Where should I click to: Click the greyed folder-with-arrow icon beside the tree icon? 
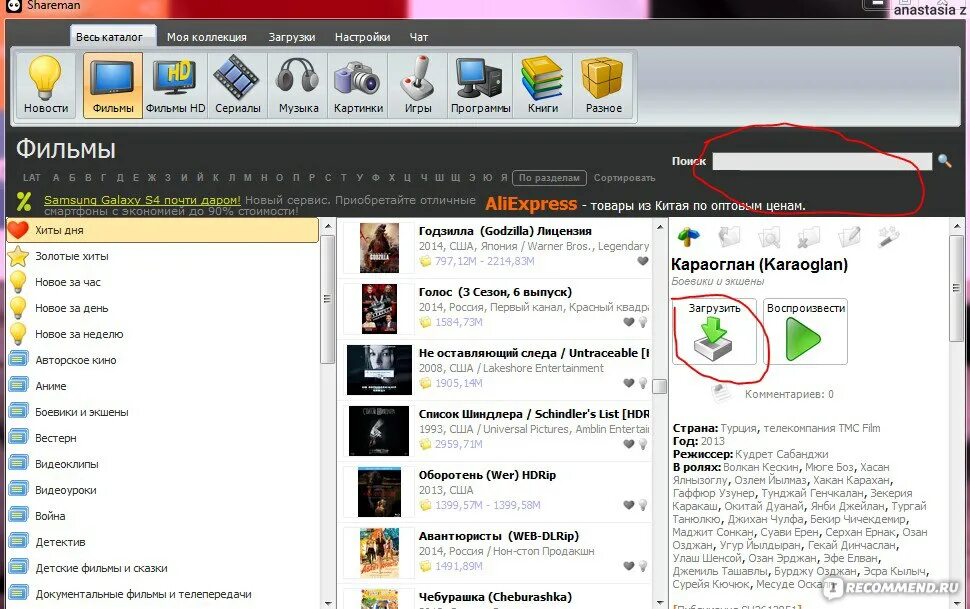click(x=729, y=236)
